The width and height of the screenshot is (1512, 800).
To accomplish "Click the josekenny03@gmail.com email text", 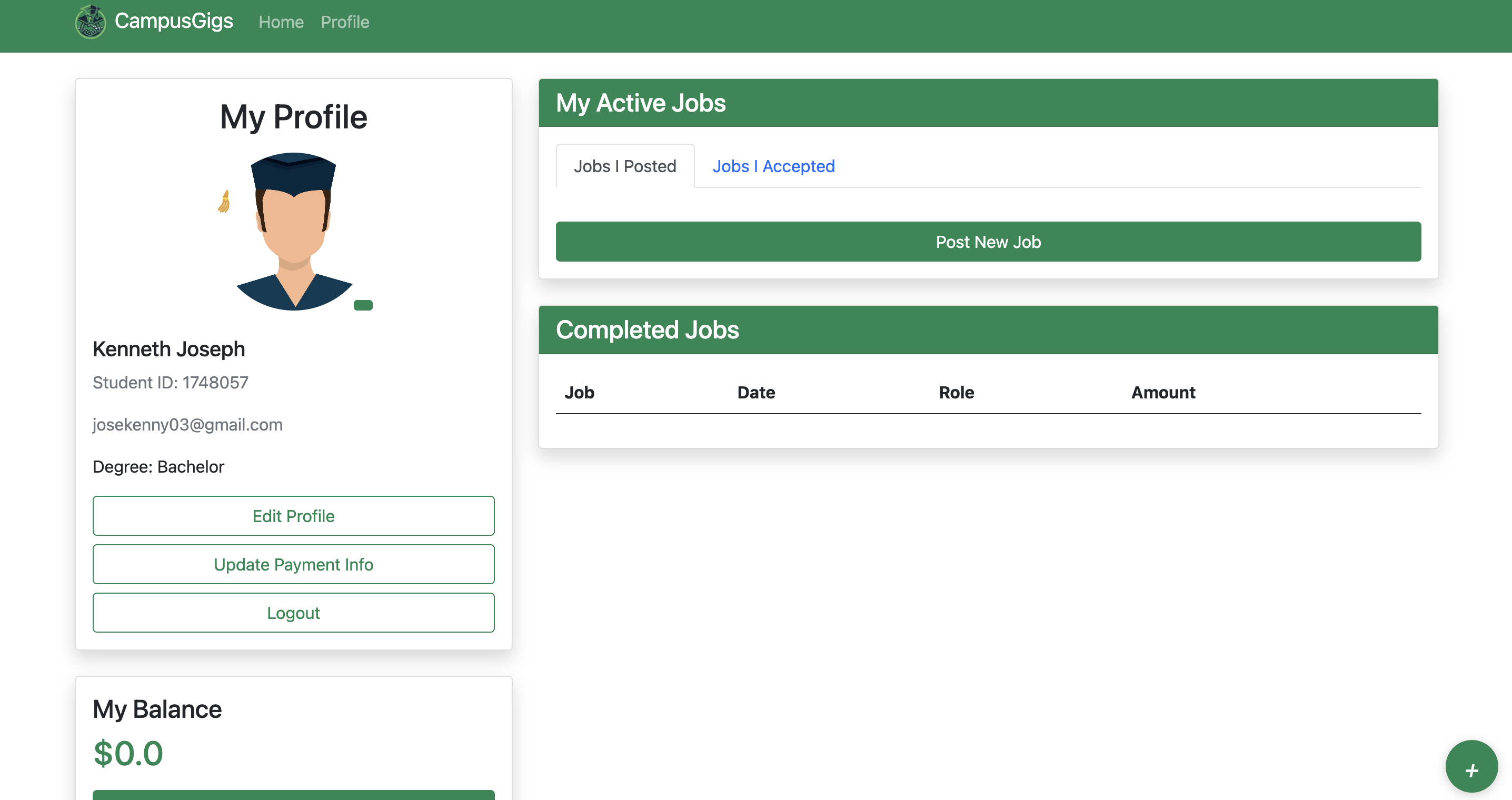I will click(x=187, y=424).
